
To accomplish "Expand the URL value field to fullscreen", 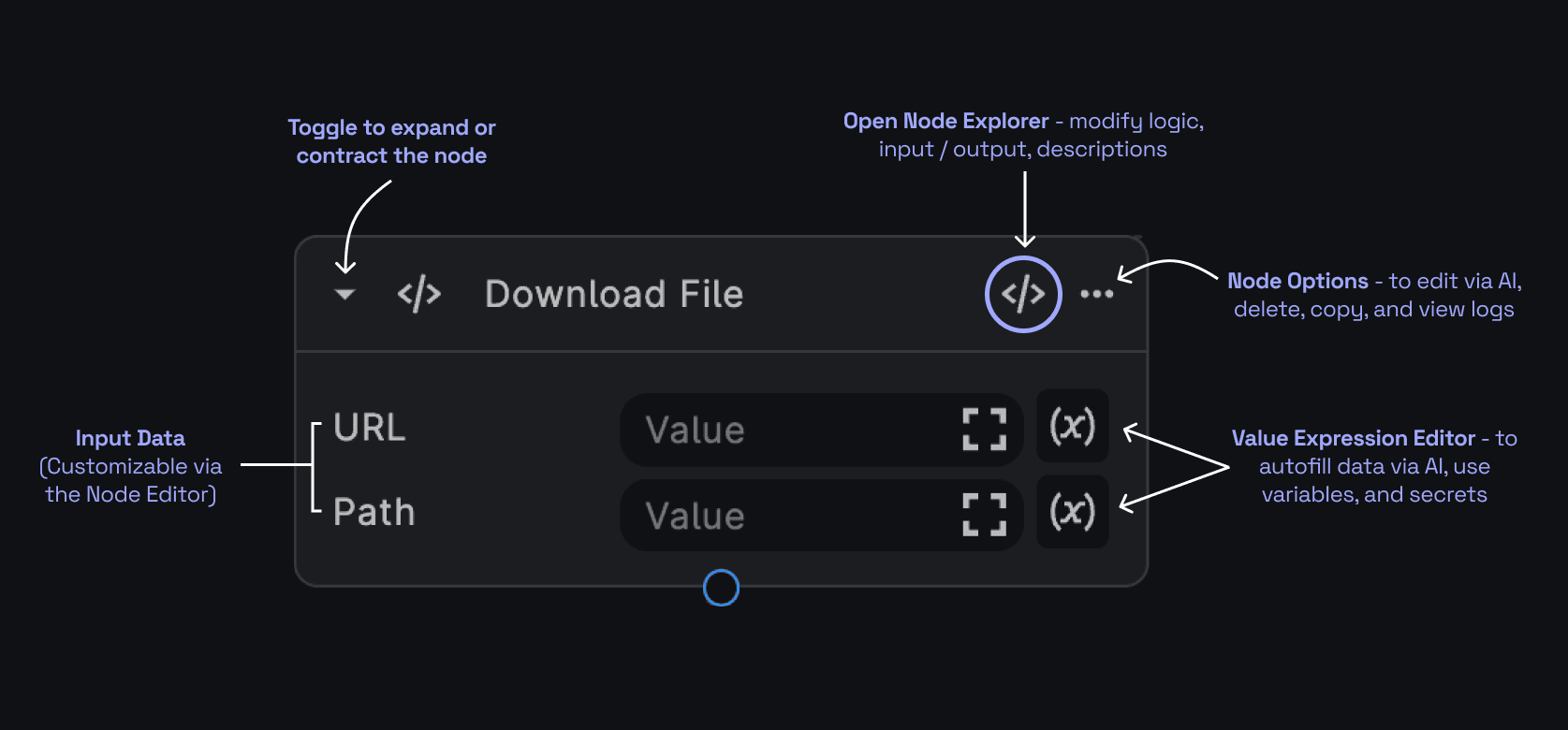I will pyautogui.click(x=984, y=430).
